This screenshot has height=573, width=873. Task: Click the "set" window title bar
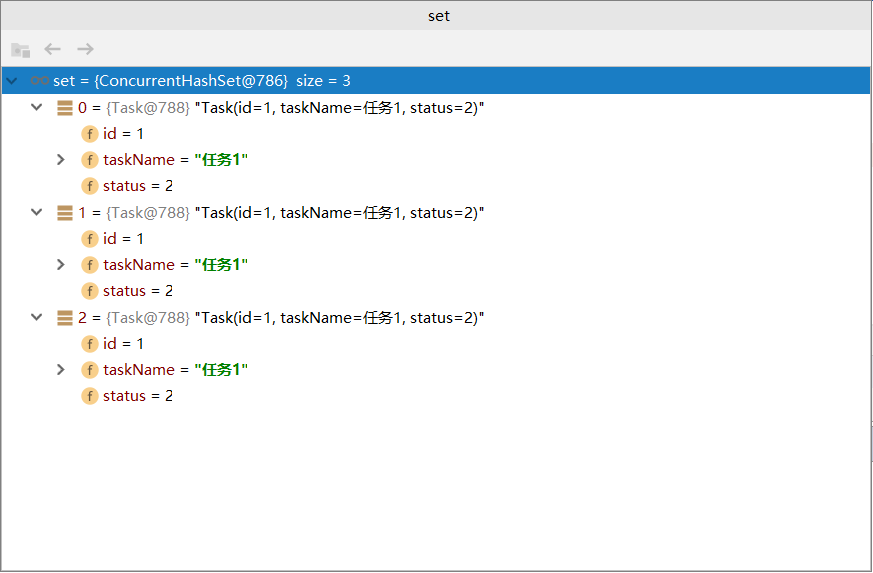point(438,15)
